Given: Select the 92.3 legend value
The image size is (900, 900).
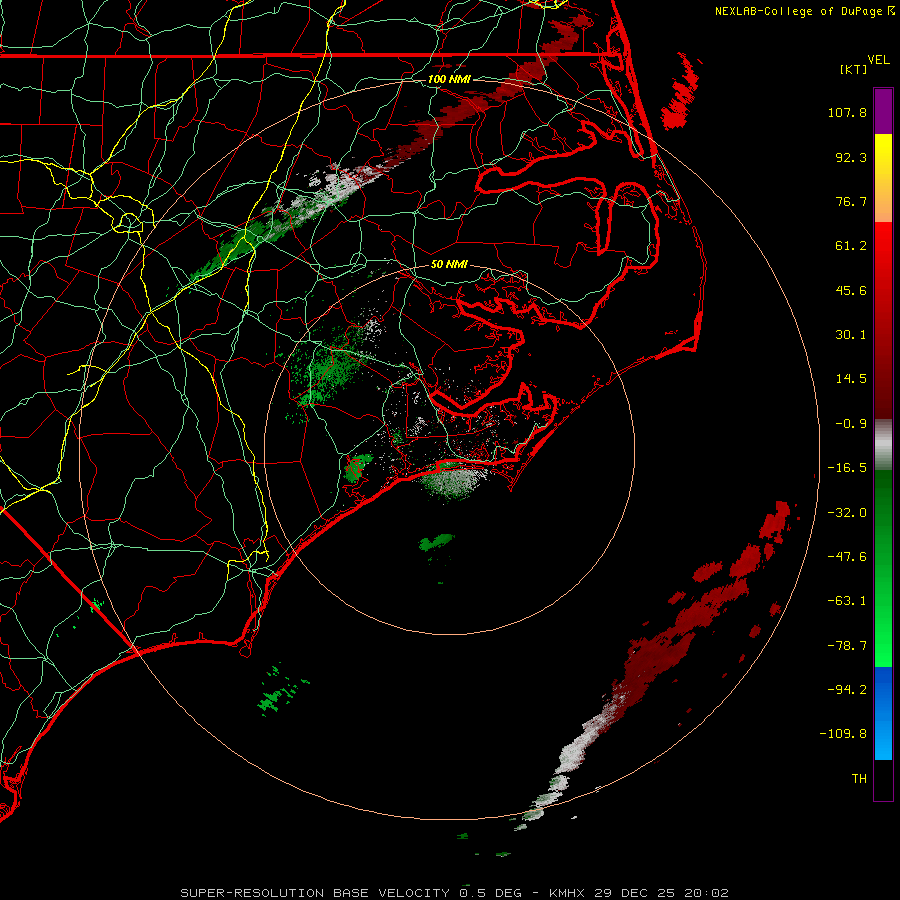Looking at the screenshot, I should point(851,157).
